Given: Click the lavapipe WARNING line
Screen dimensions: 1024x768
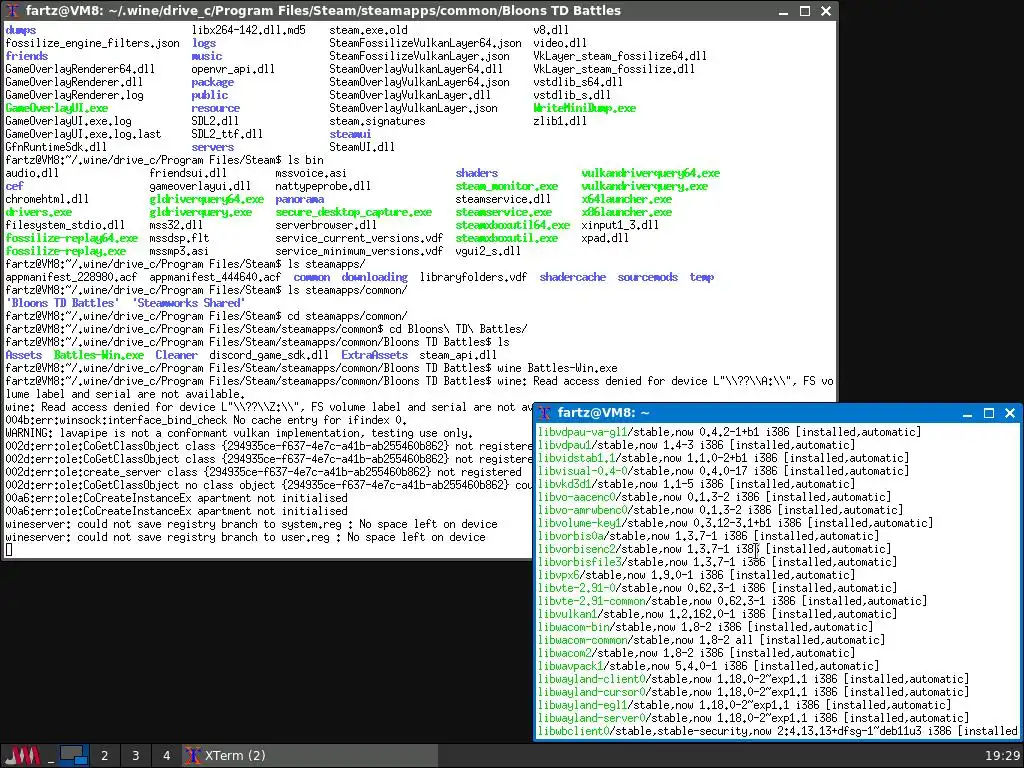Looking at the screenshot, I should pyautogui.click(x=239, y=433).
